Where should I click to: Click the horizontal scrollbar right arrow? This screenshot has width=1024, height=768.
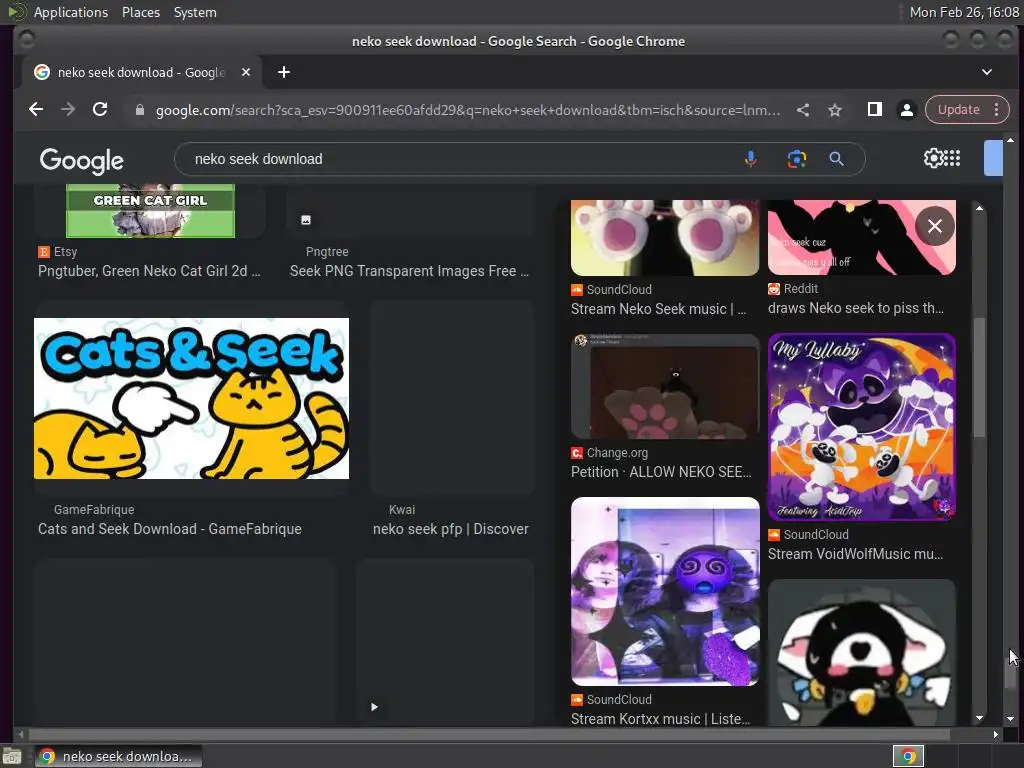995,735
